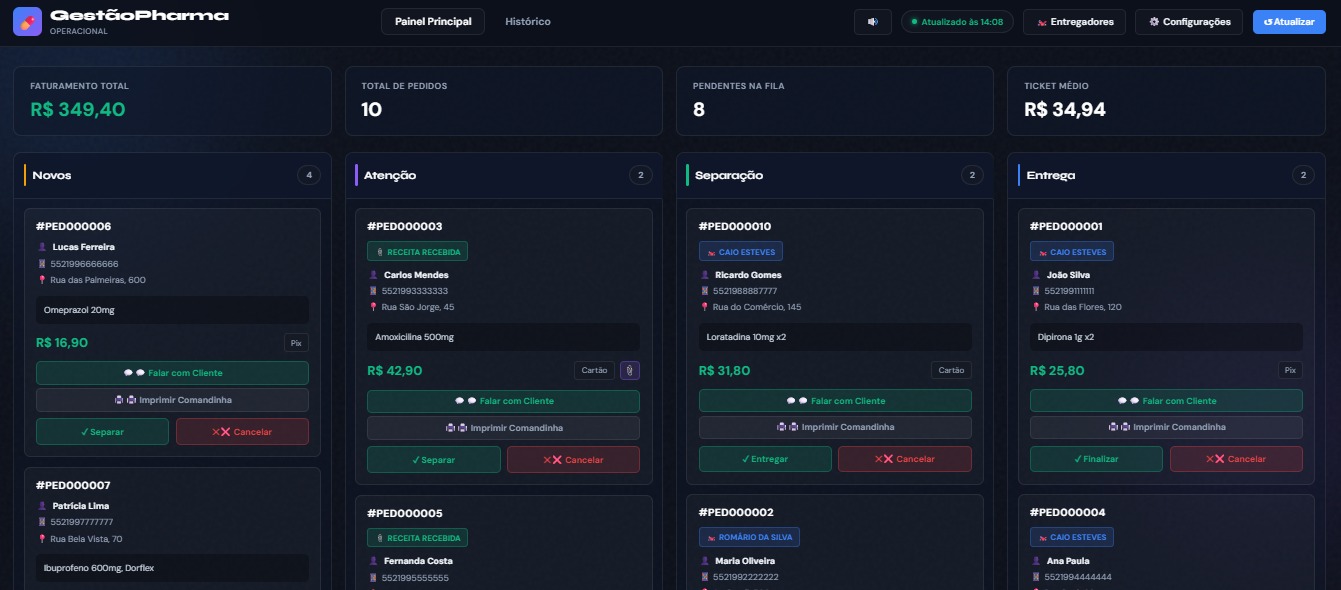Click Receita Recebida badge on PED000003
1341x590 pixels.
pyautogui.click(x=417, y=252)
